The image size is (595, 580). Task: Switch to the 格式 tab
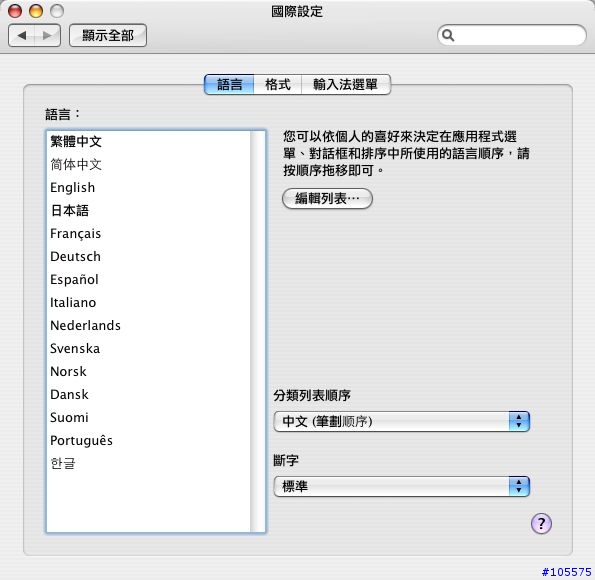[278, 84]
